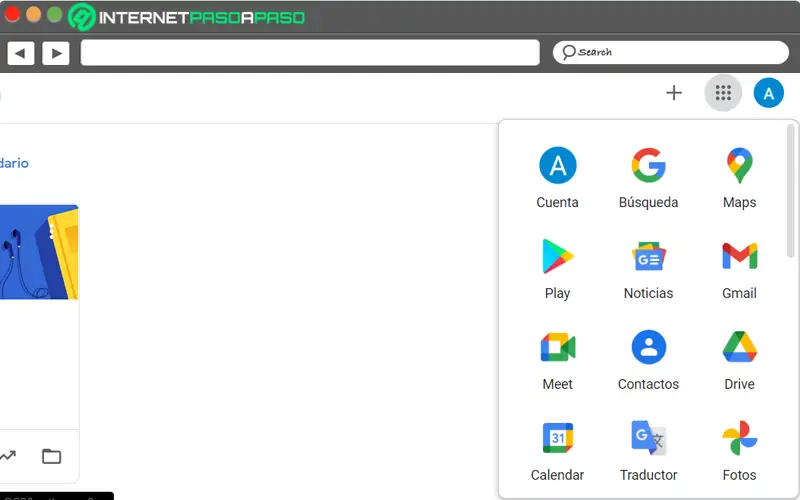The height and width of the screenshot is (500, 800).
Task: Click the browser Search field
Action: pos(670,52)
